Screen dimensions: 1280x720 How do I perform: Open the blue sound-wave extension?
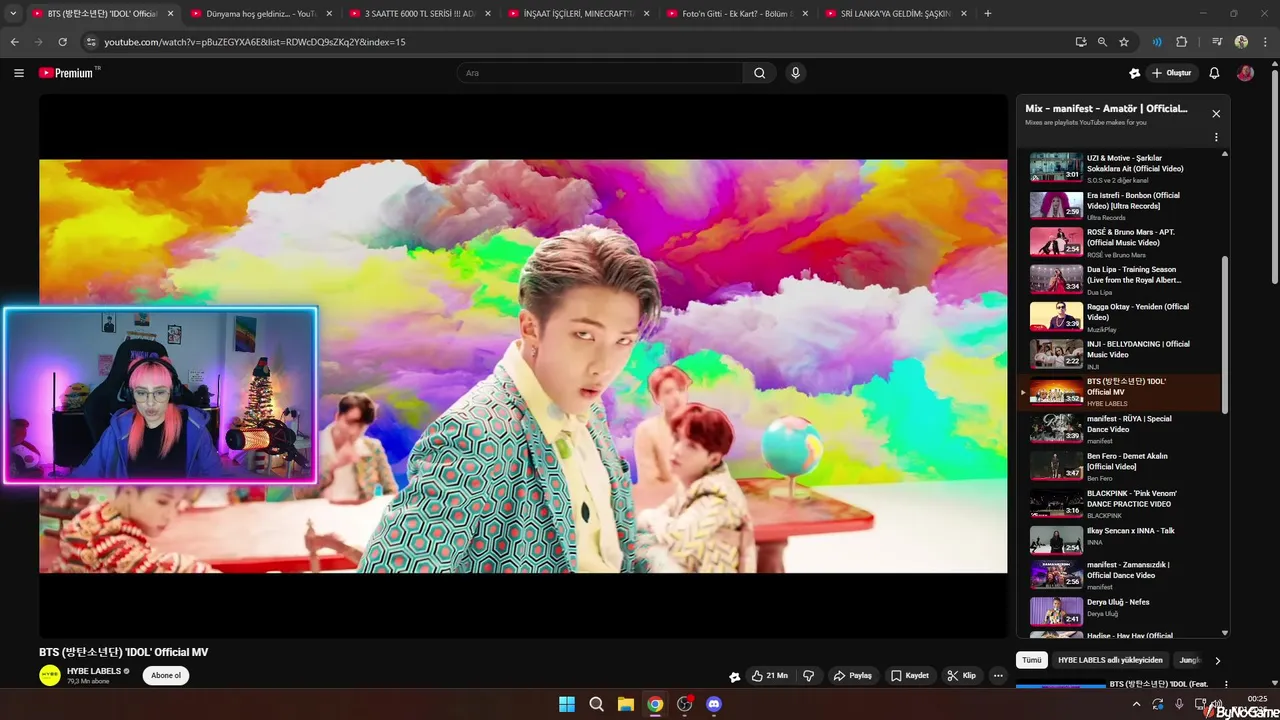[x=1157, y=42]
